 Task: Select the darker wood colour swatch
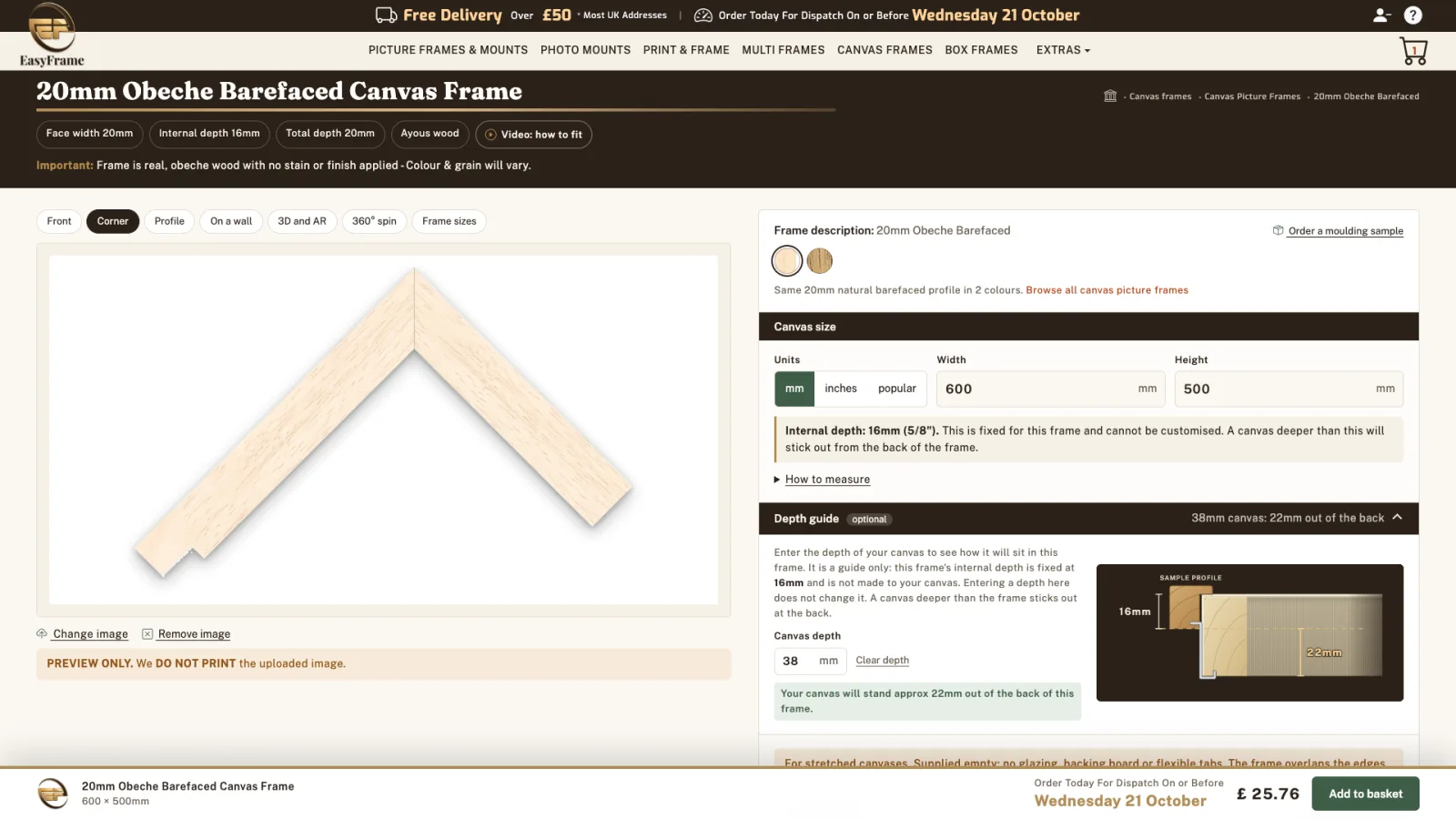point(820,261)
